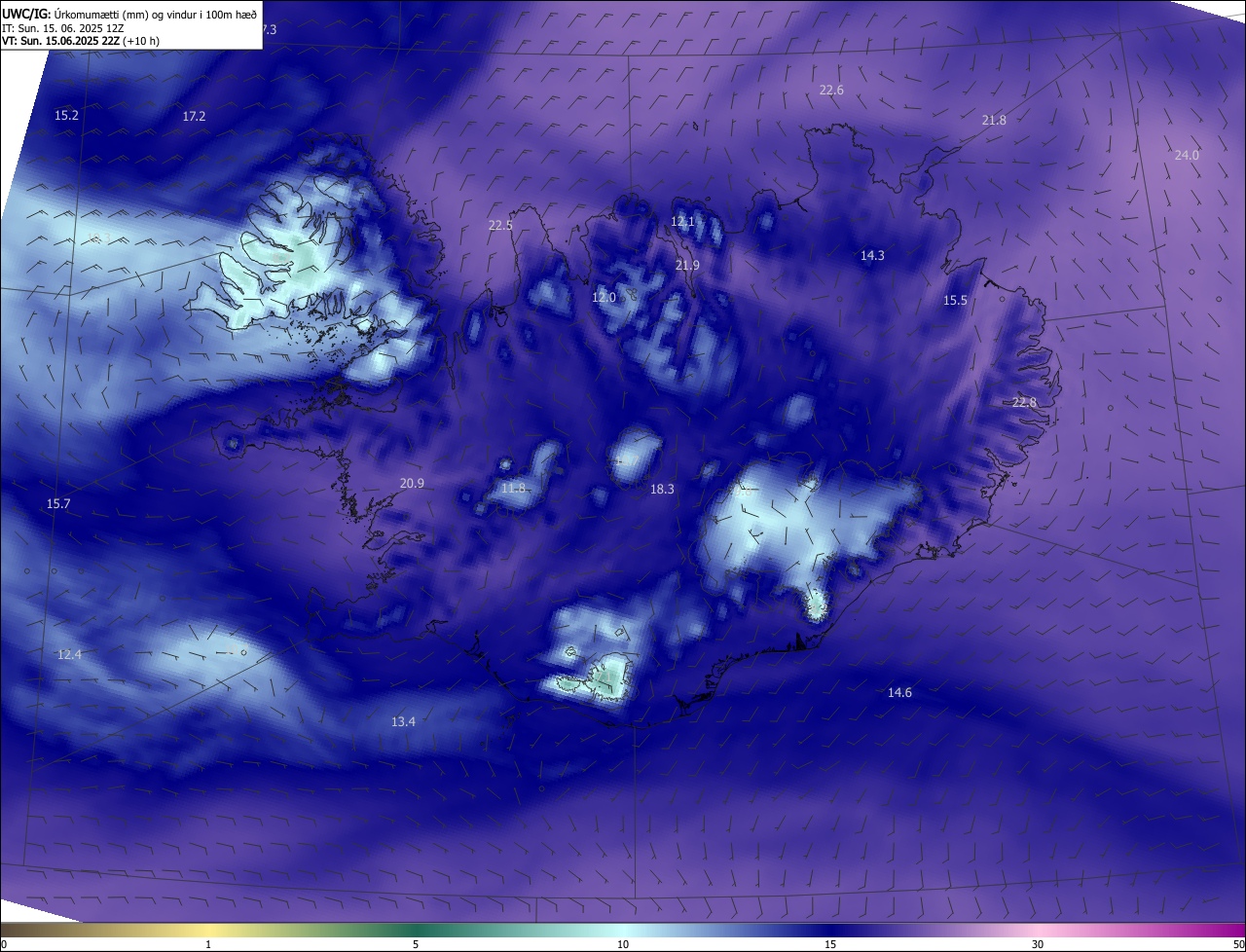Click the 11.8 value label

(513, 488)
